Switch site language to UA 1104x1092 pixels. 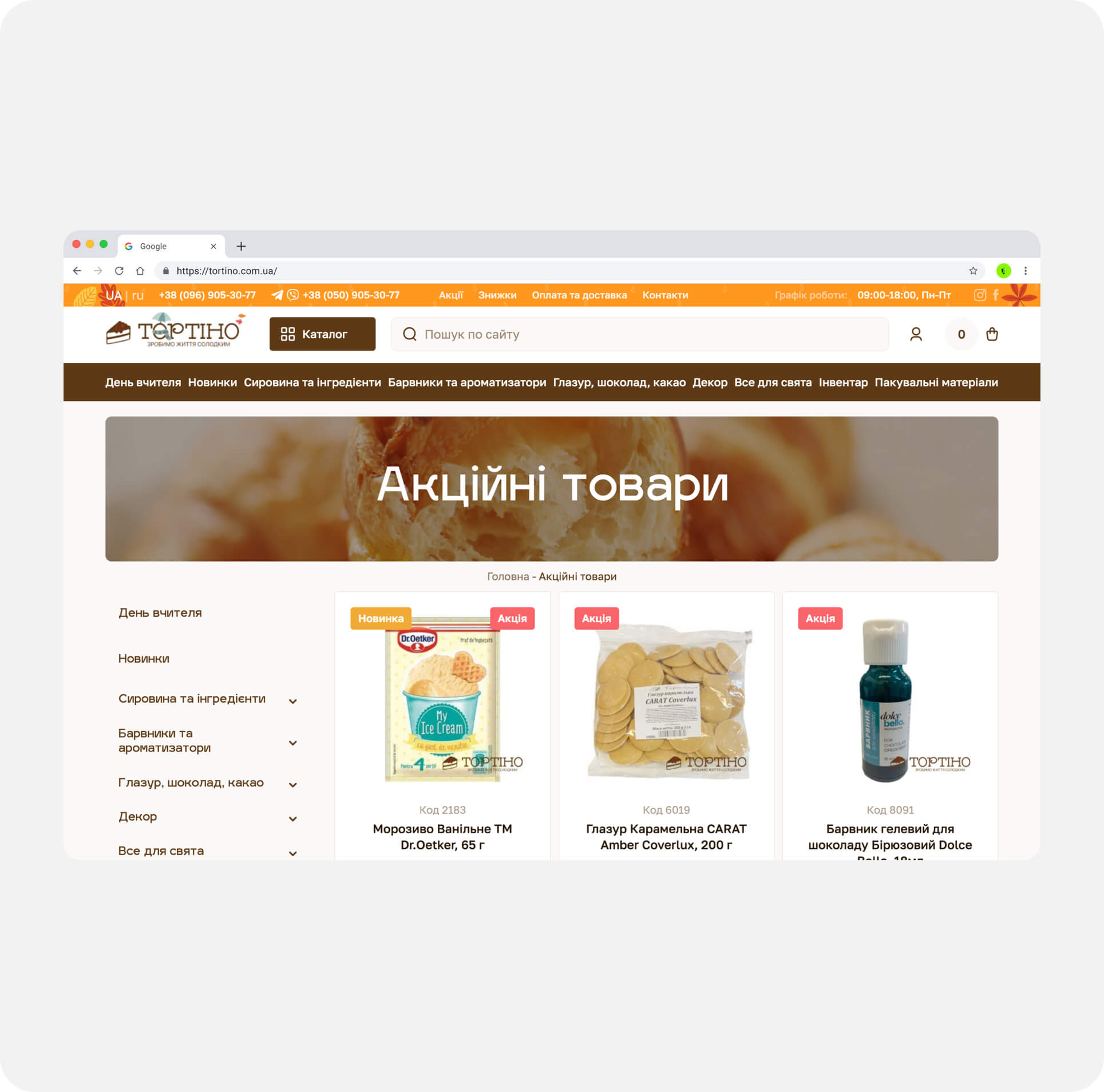pos(114,295)
